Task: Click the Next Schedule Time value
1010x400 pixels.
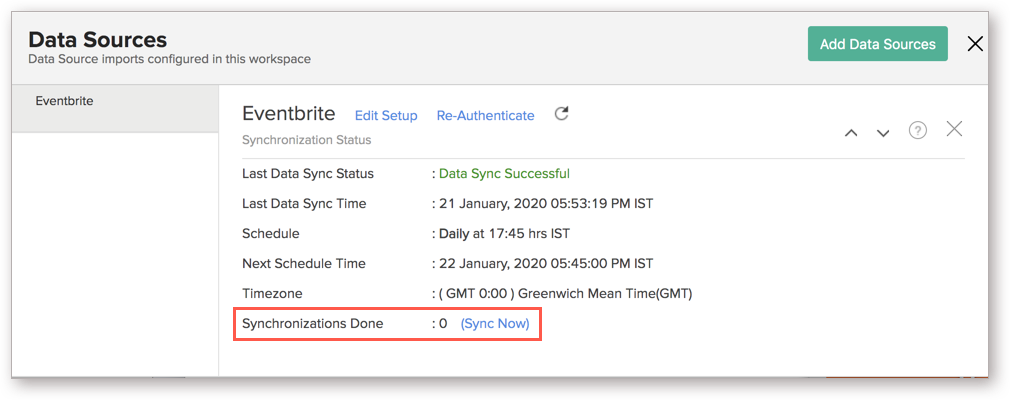Action: coord(546,263)
